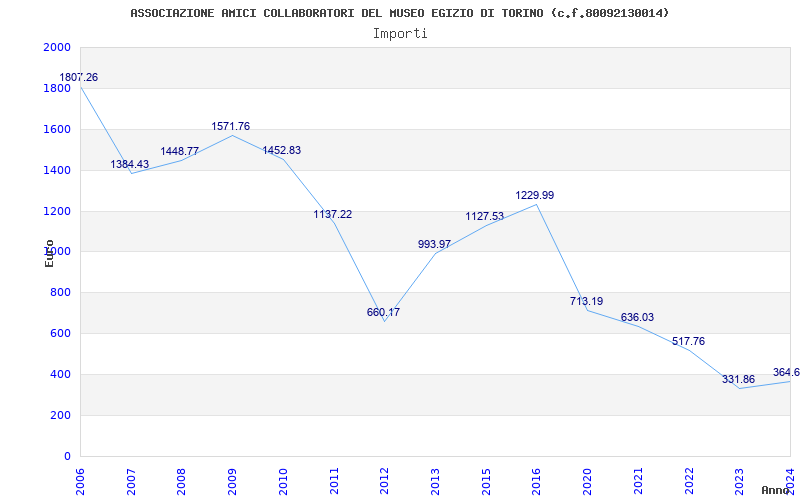Select data label 1807.26
This screenshot has width=800, height=500.
point(79,78)
